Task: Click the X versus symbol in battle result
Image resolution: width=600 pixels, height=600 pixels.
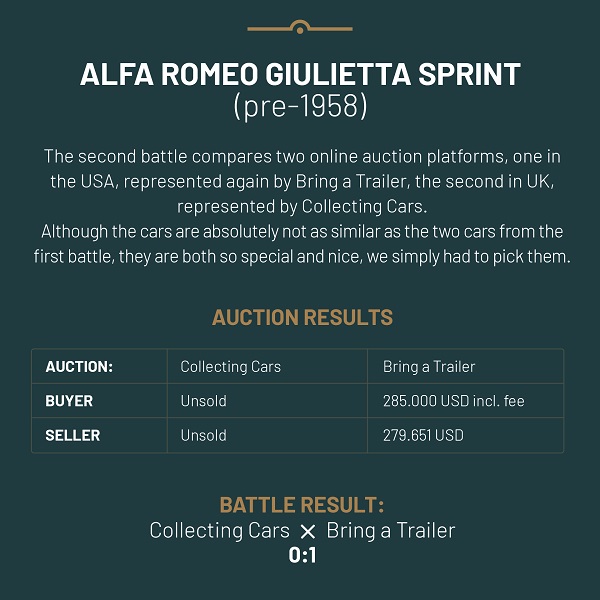Action: pos(308,532)
